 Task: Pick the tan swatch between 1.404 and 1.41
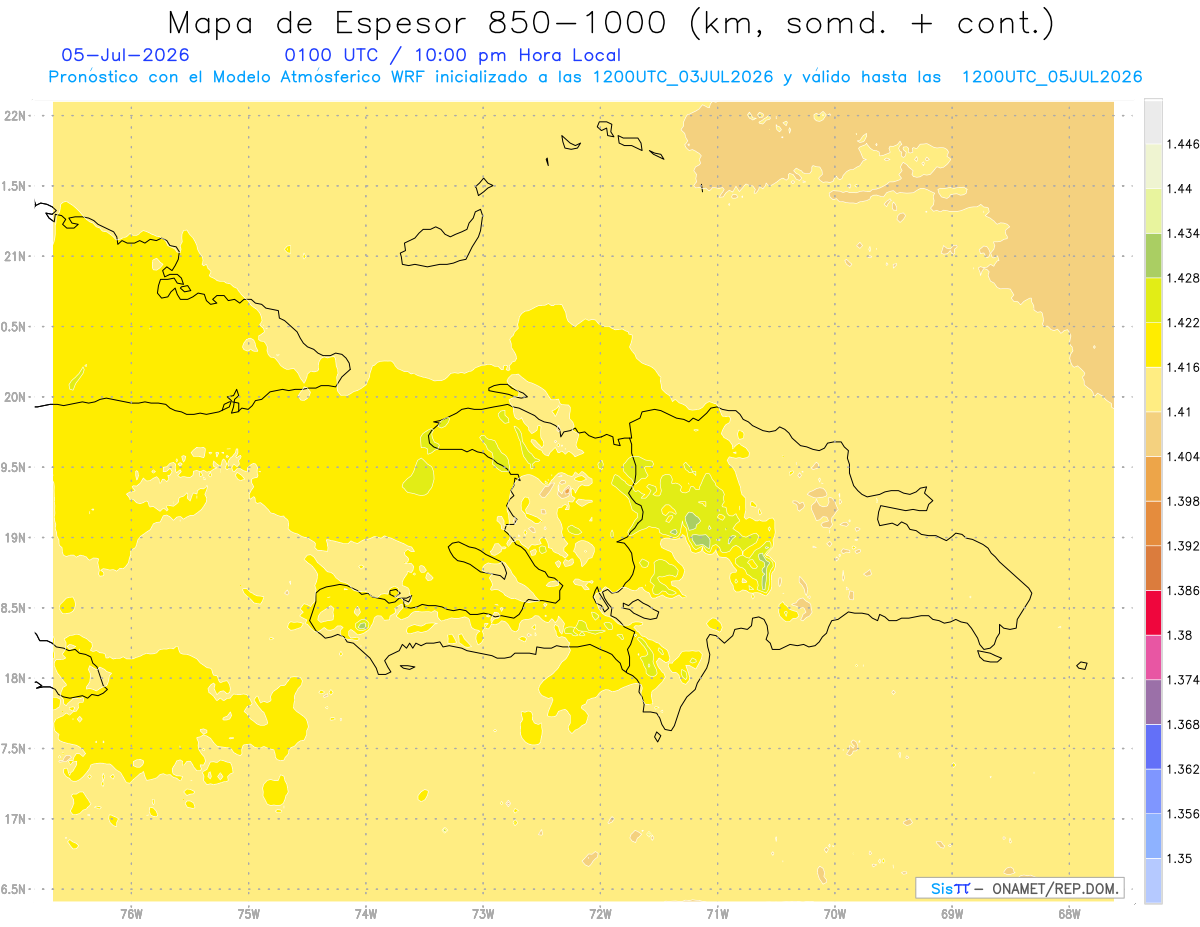(x=1153, y=434)
